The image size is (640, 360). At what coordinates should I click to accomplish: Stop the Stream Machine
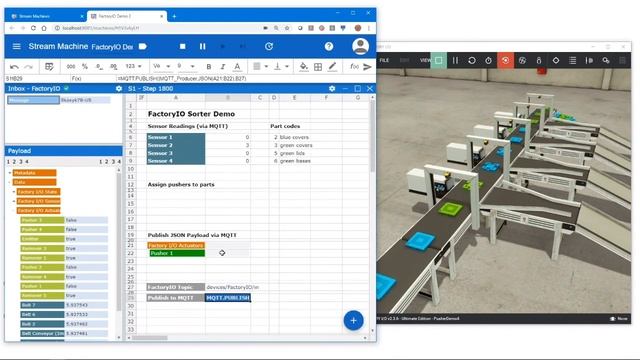[x=182, y=47]
